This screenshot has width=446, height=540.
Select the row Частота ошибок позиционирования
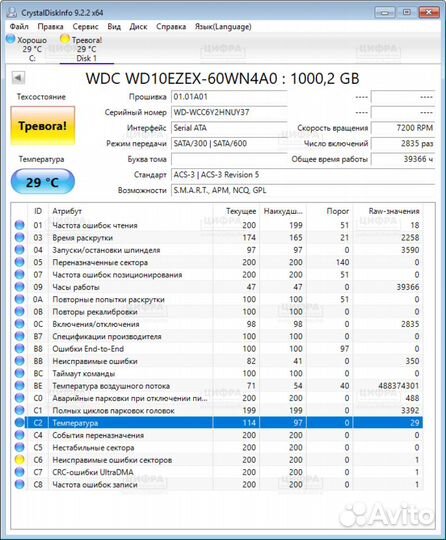point(217,274)
